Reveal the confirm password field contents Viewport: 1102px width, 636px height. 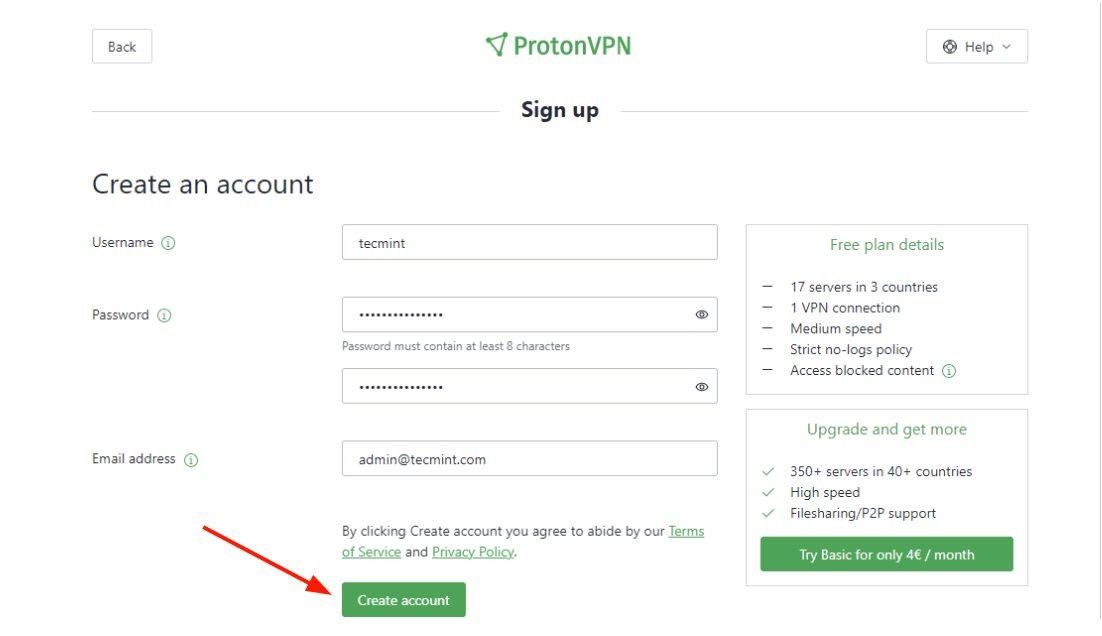tap(702, 387)
